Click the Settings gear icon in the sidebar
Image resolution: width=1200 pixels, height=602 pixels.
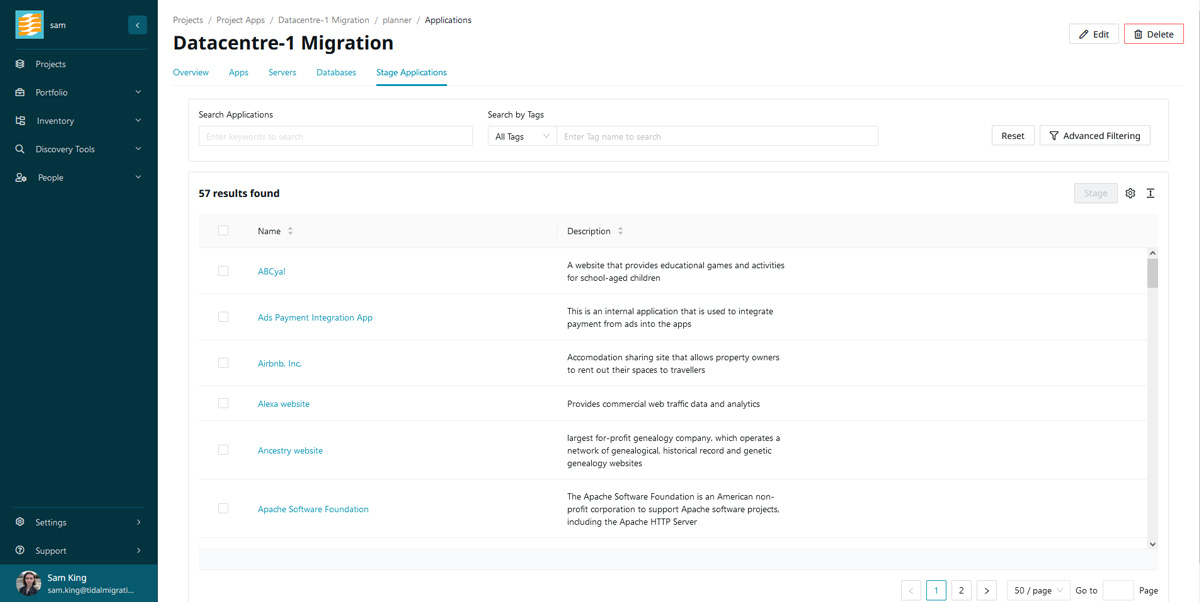pos(20,522)
